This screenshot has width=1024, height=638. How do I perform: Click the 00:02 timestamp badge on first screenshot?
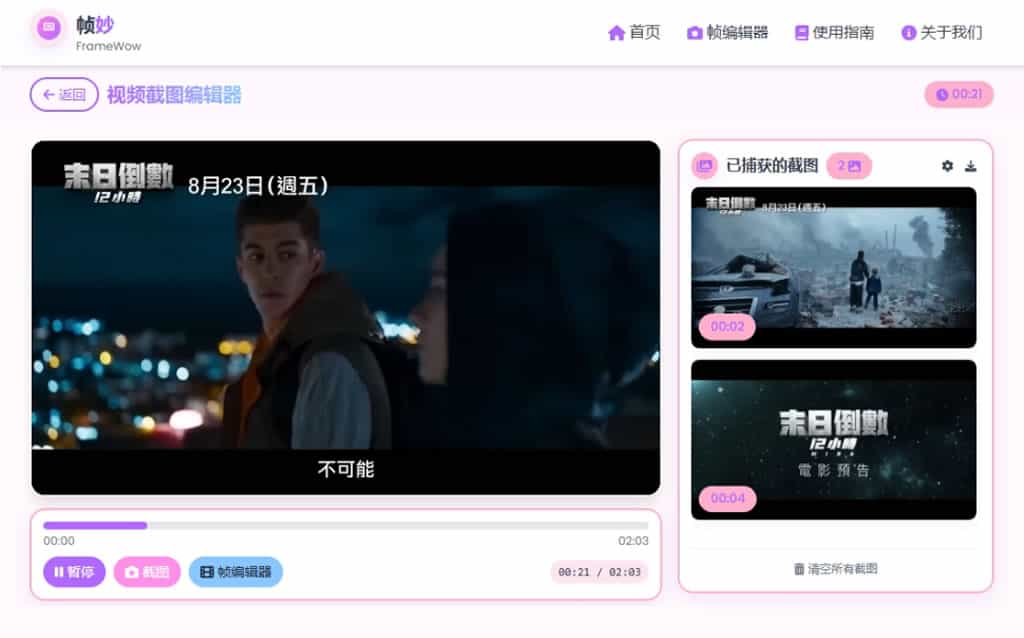[727, 326]
